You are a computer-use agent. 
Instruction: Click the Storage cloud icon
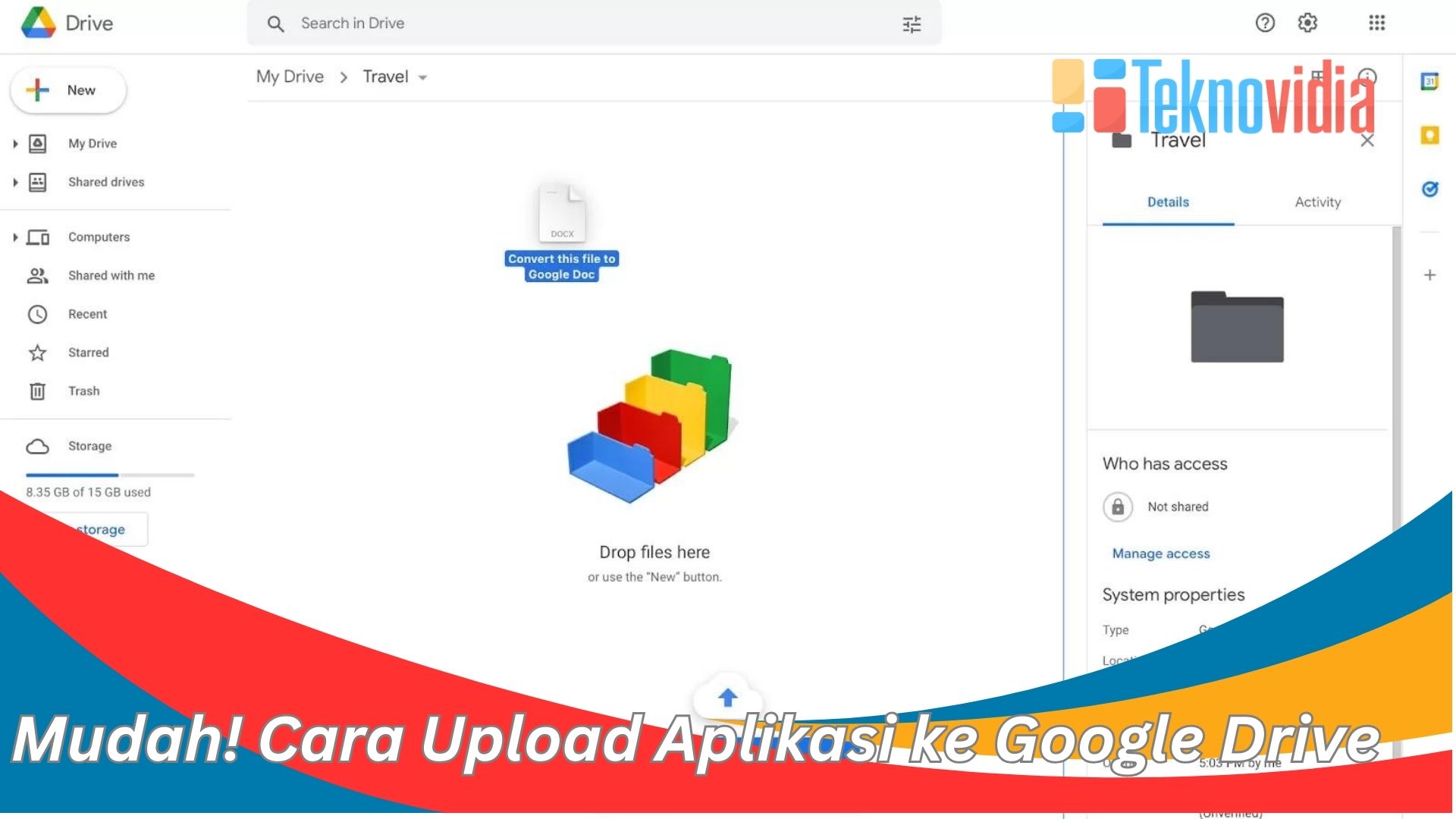click(37, 445)
